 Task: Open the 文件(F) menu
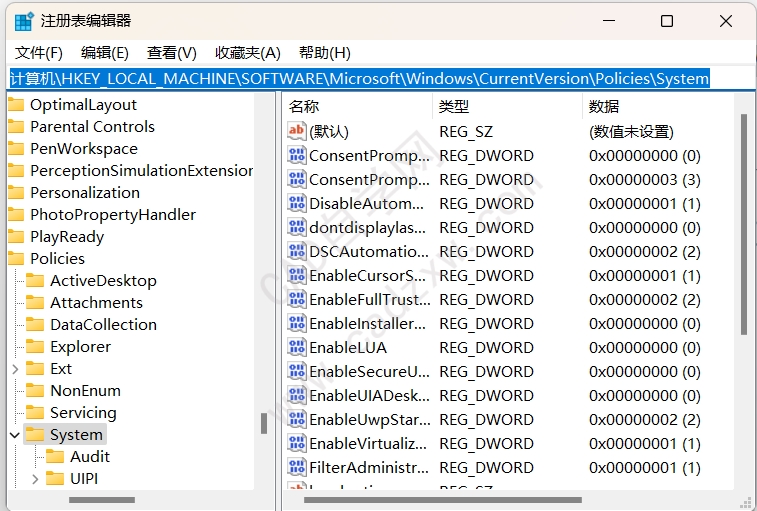[x=39, y=53]
